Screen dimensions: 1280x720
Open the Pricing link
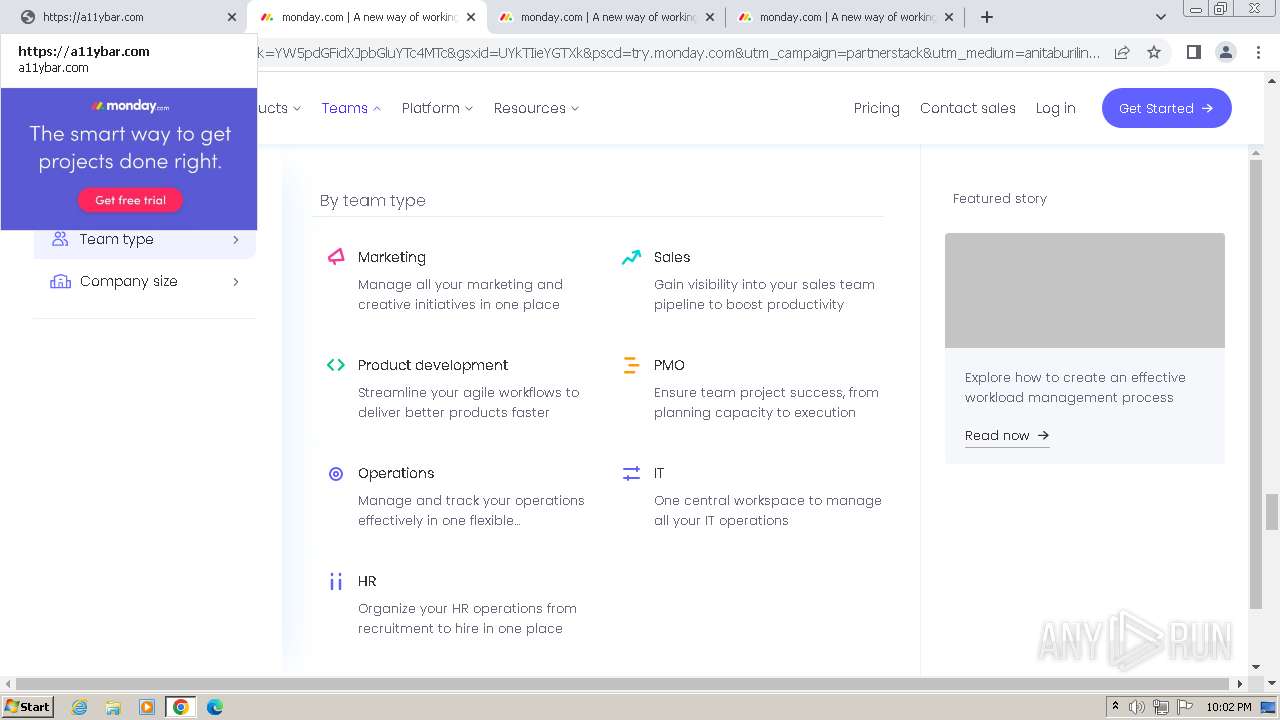click(x=877, y=108)
